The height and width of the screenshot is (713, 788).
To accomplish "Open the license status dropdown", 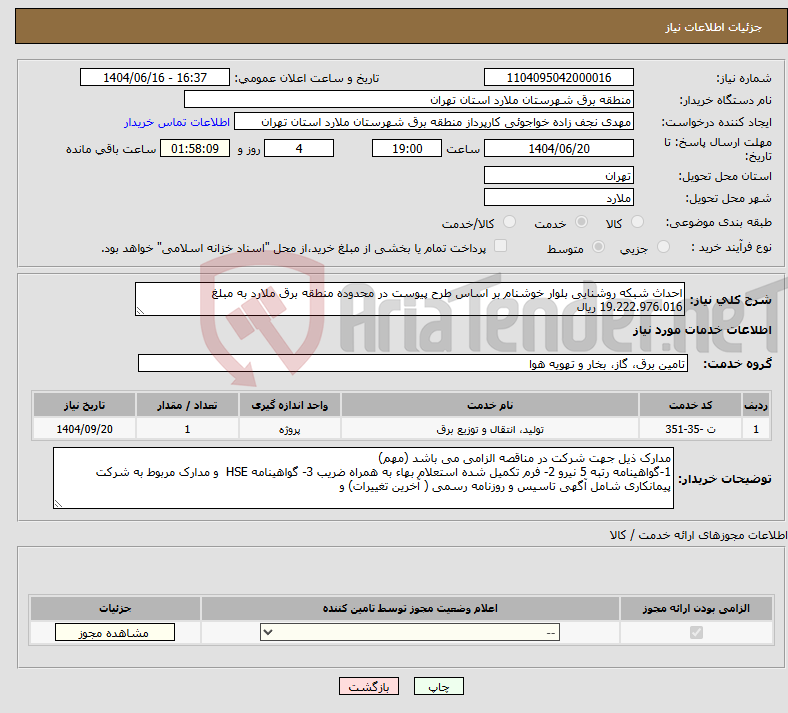I will [x=410, y=632].
